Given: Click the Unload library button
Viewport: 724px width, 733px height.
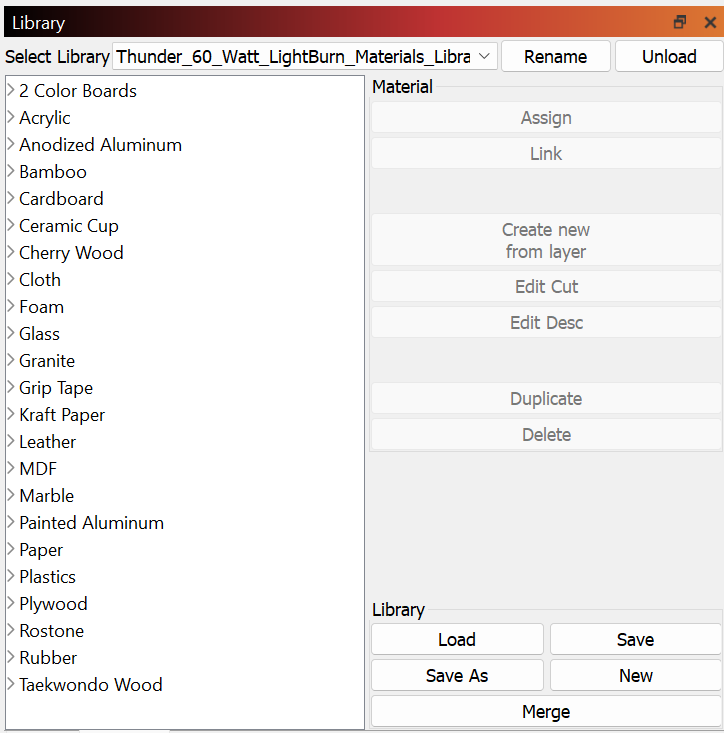Looking at the screenshot, I should (x=669, y=57).
